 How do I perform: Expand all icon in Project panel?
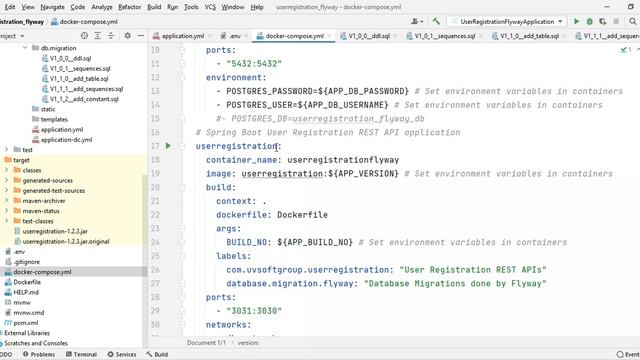tap(98, 36)
